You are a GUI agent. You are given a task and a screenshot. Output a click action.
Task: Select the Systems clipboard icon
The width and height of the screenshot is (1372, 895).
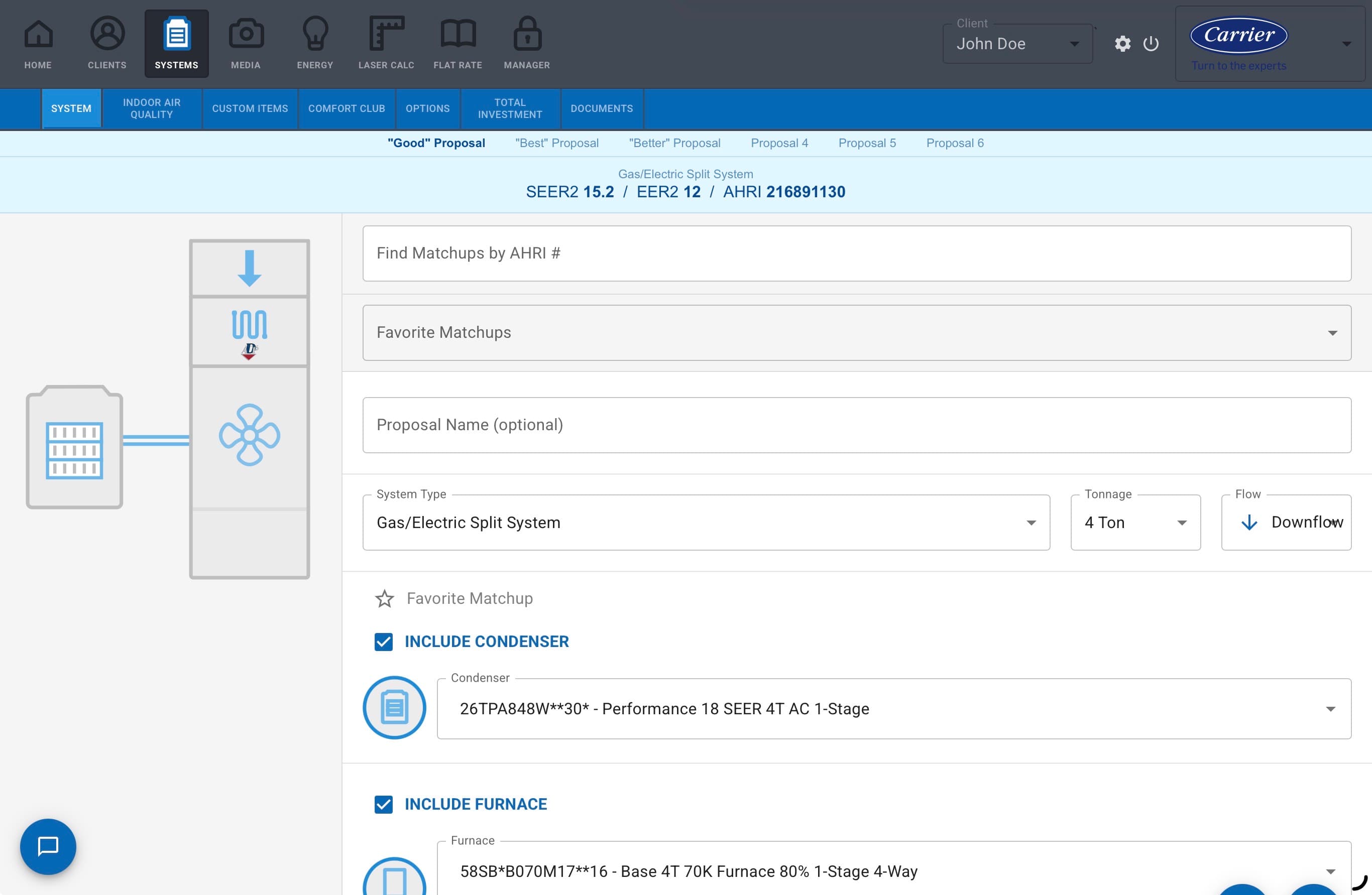176,34
